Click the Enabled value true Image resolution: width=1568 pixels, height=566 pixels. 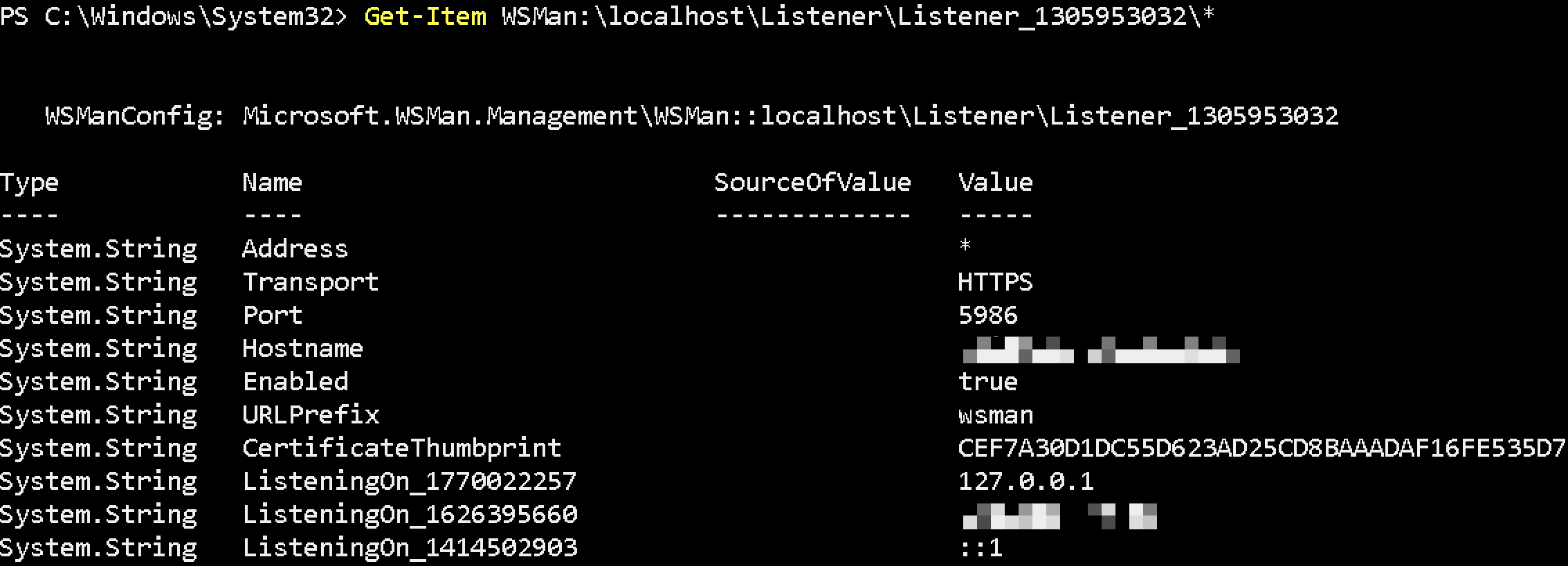click(988, 382)
